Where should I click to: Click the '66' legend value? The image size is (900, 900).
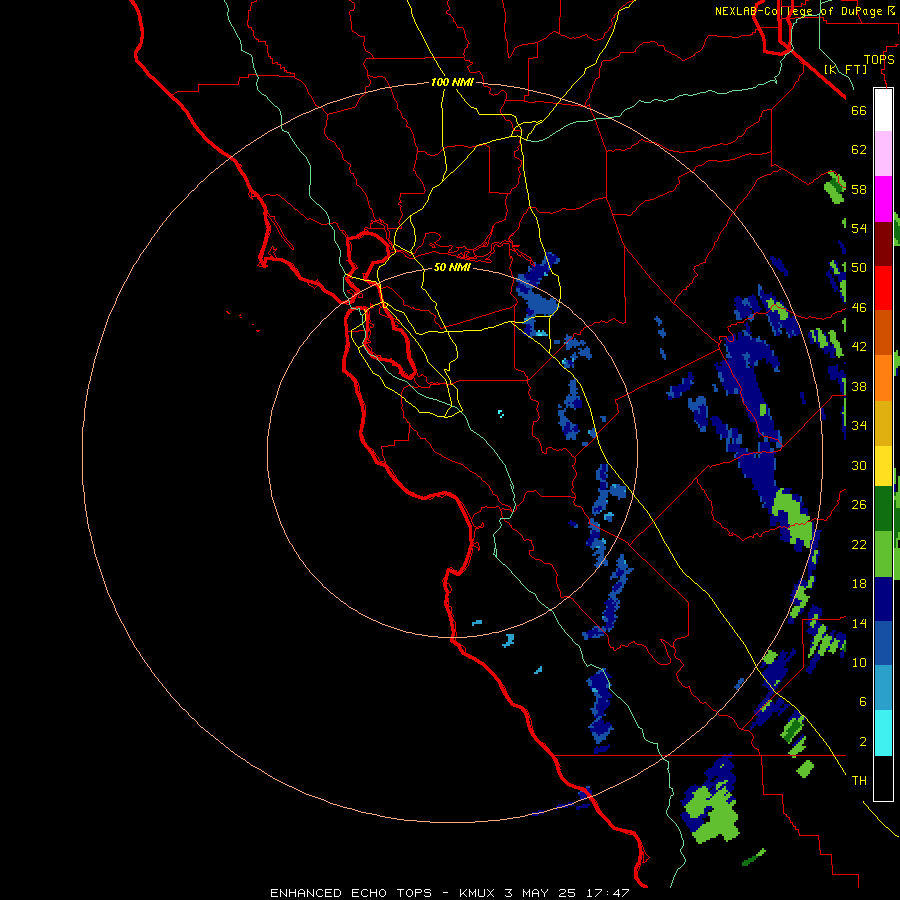(x=859, y=110)
